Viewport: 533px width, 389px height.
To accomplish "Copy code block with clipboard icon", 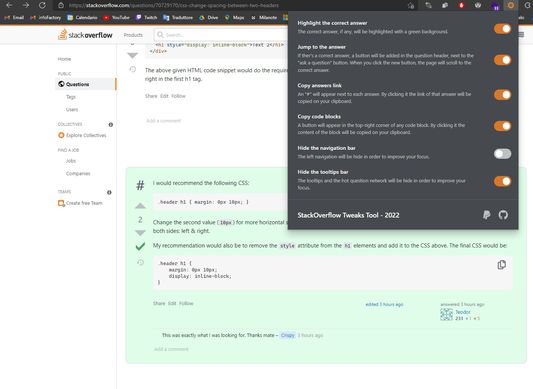I will coord(501,265).
